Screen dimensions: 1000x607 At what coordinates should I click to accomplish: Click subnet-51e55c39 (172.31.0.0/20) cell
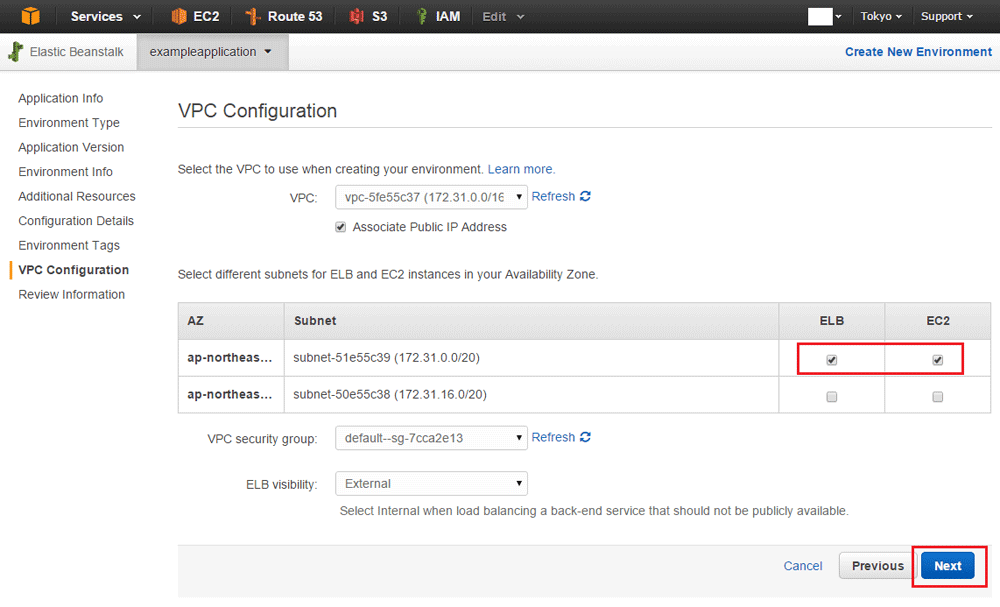[x=531, y=358]
